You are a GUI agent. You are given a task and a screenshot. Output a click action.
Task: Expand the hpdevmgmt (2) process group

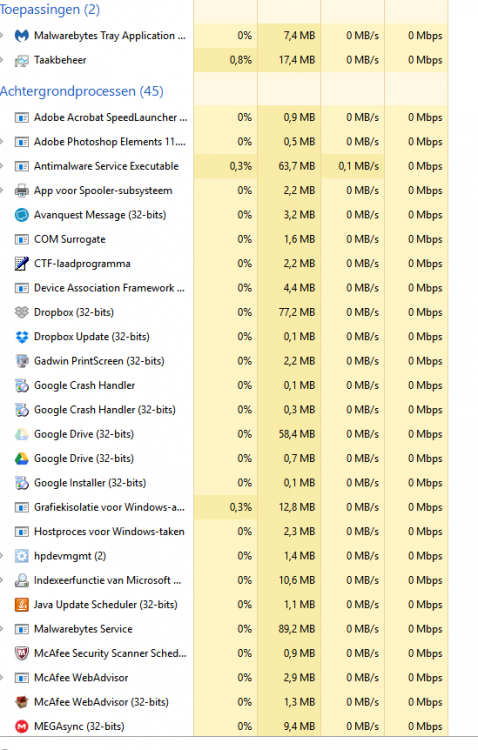coord(2,556)
